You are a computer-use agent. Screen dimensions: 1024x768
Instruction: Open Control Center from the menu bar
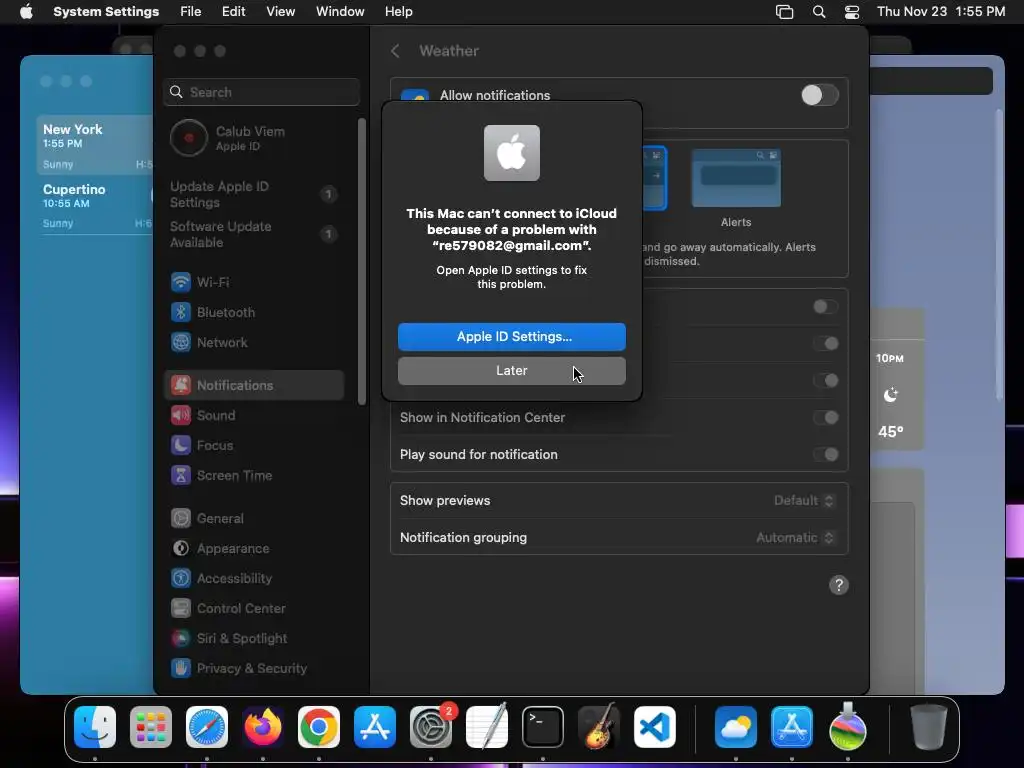pos(852,12)
